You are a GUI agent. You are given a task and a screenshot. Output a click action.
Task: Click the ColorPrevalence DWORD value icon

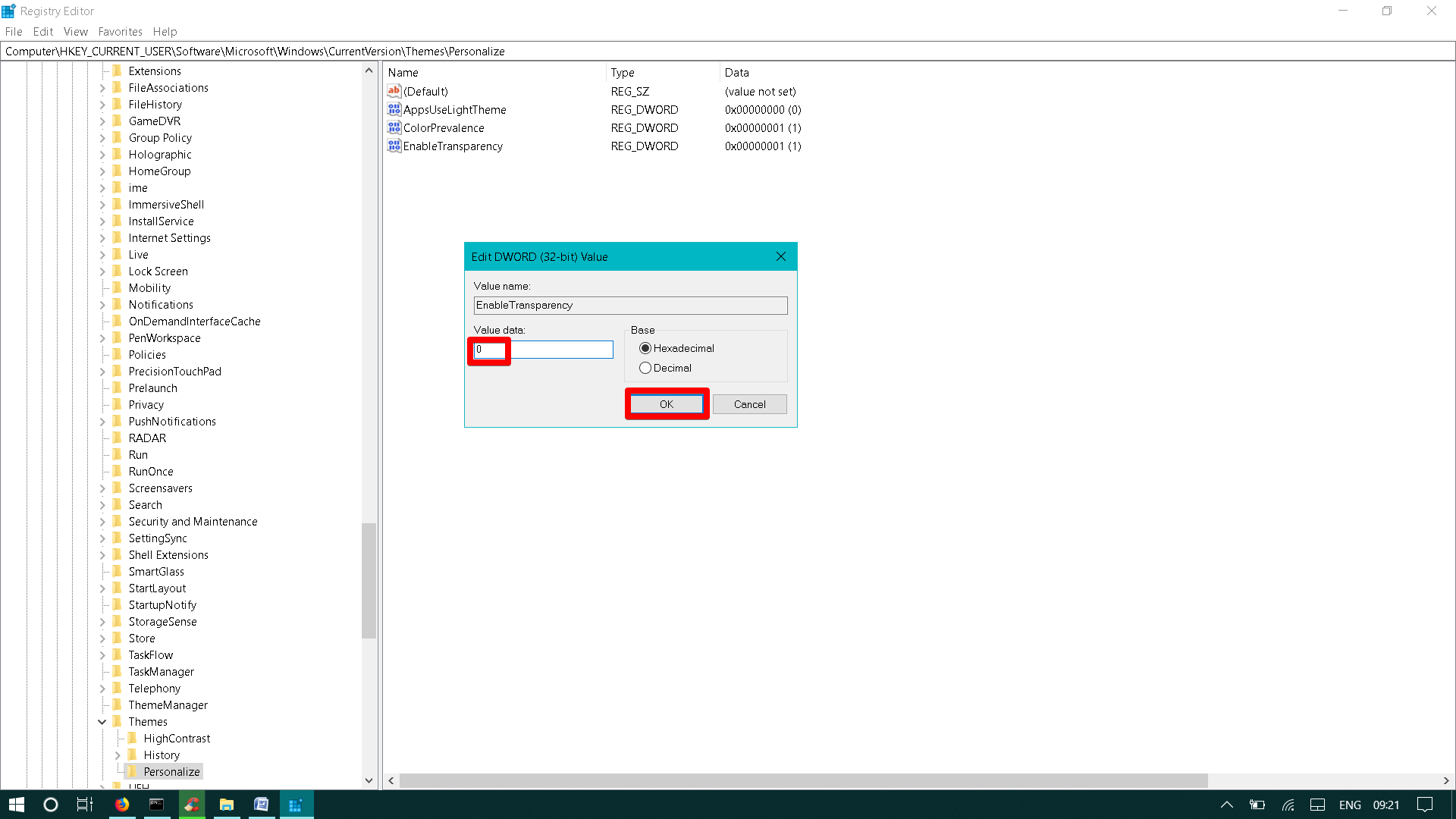[x=394, y=128]
